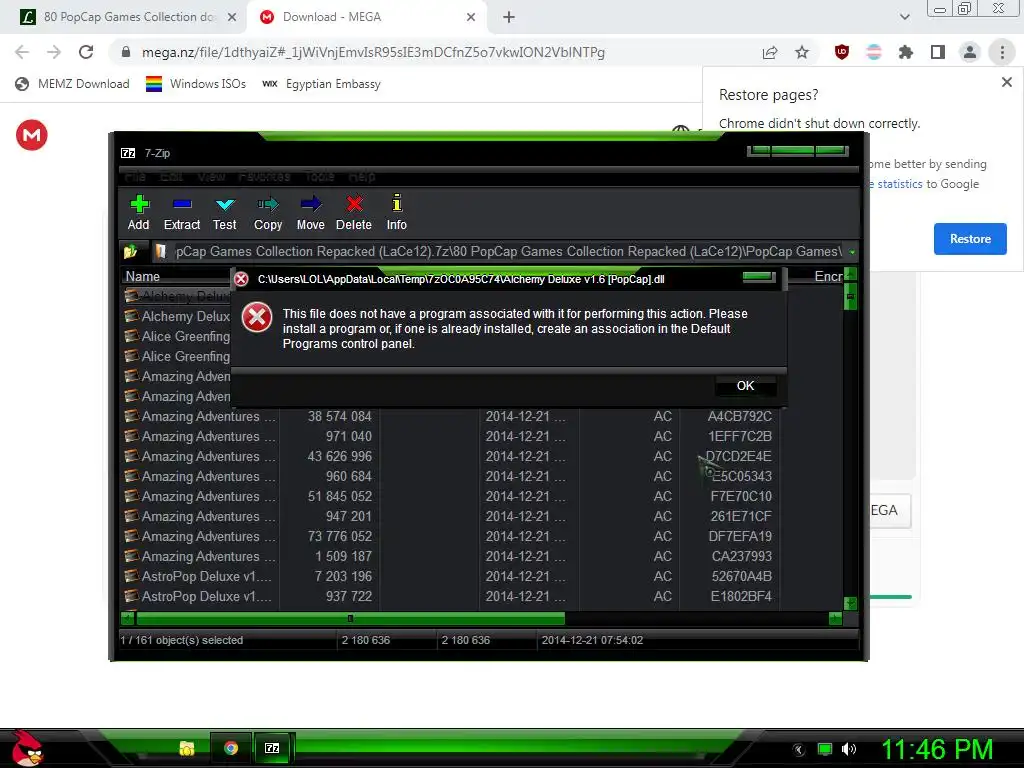Choose the Move toolbar icon in 7-Zip

(311, 204)
